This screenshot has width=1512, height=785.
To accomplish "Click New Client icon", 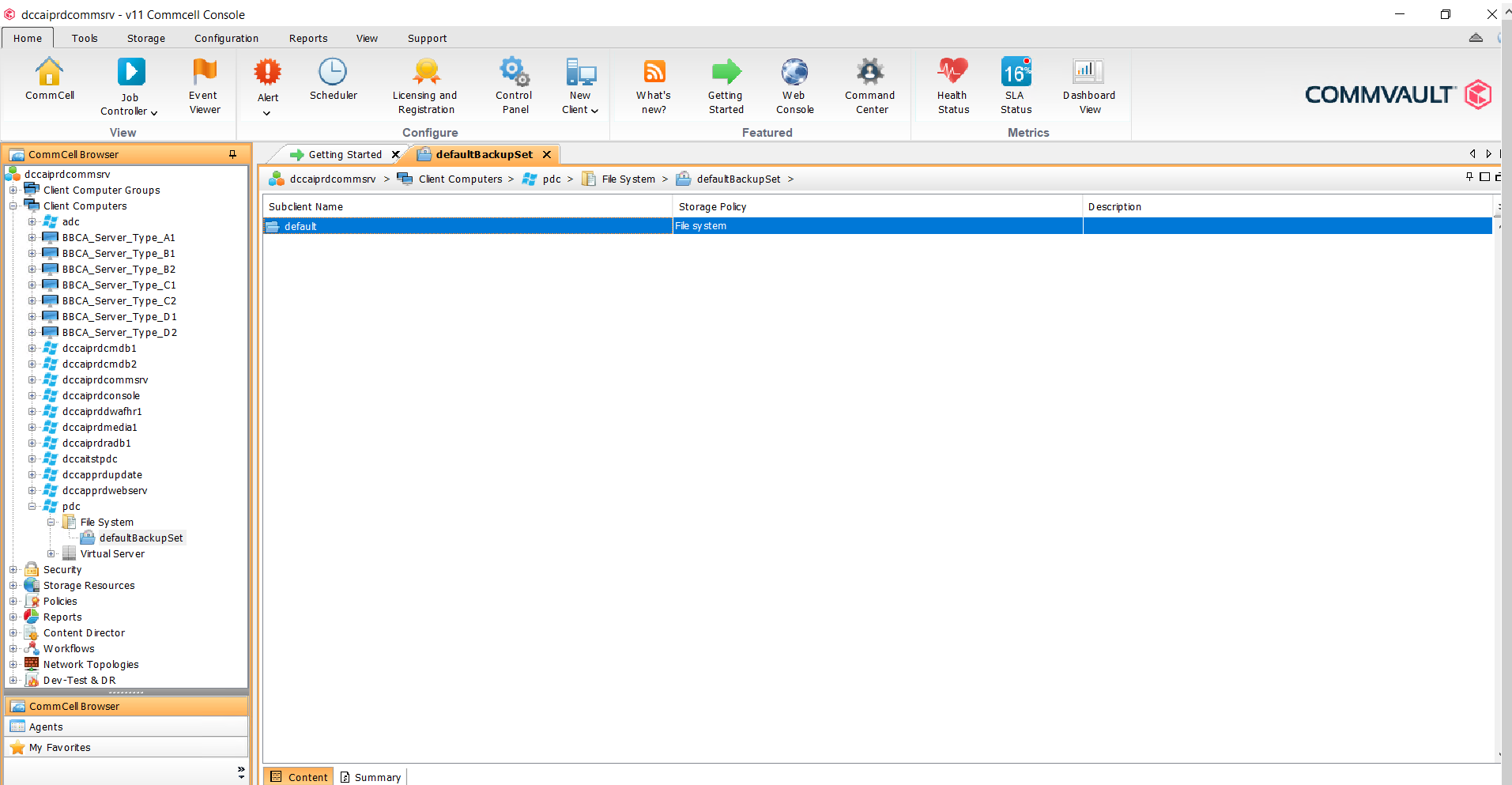I will click(x=580, y=73).
